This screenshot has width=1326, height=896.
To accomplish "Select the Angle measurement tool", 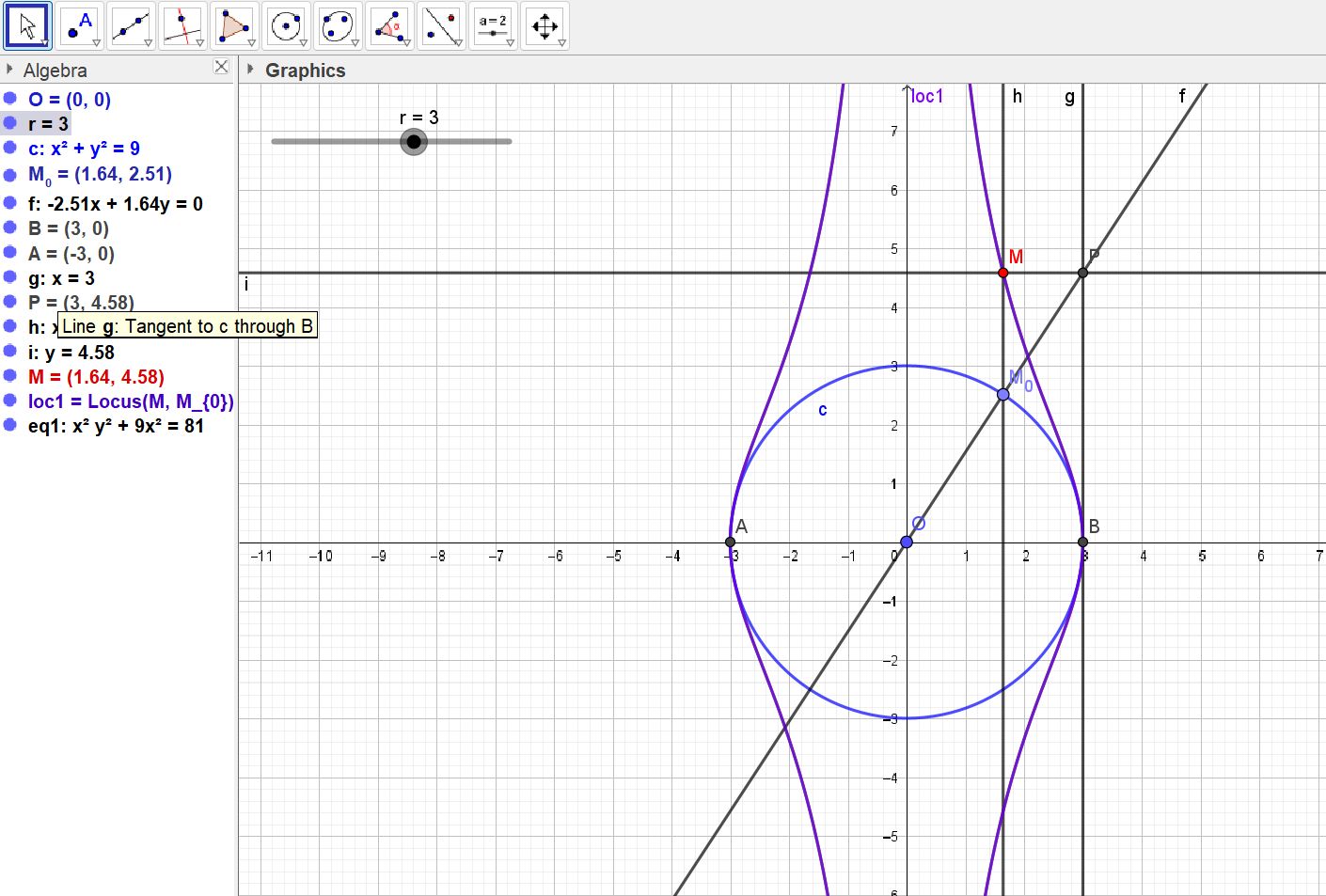I will click(x=389, y=26).
